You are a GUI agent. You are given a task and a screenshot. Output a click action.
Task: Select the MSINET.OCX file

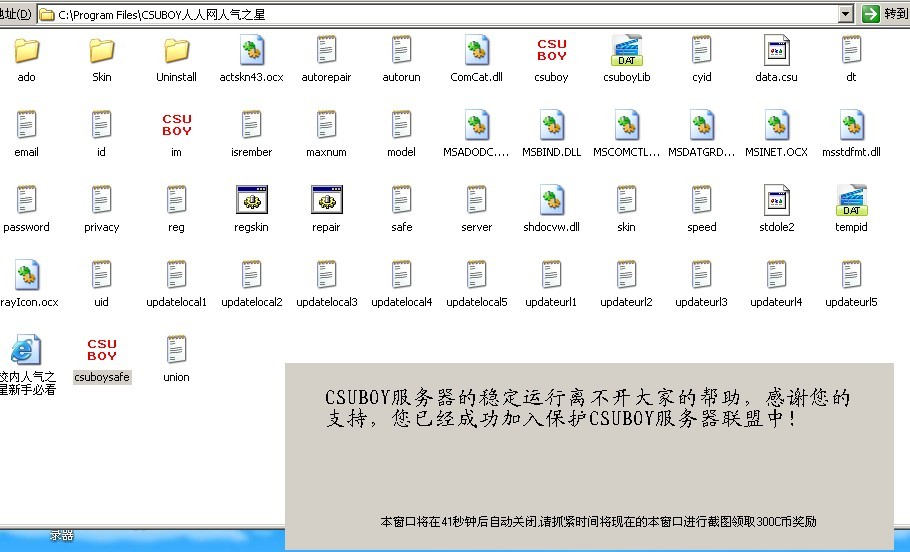777,126
